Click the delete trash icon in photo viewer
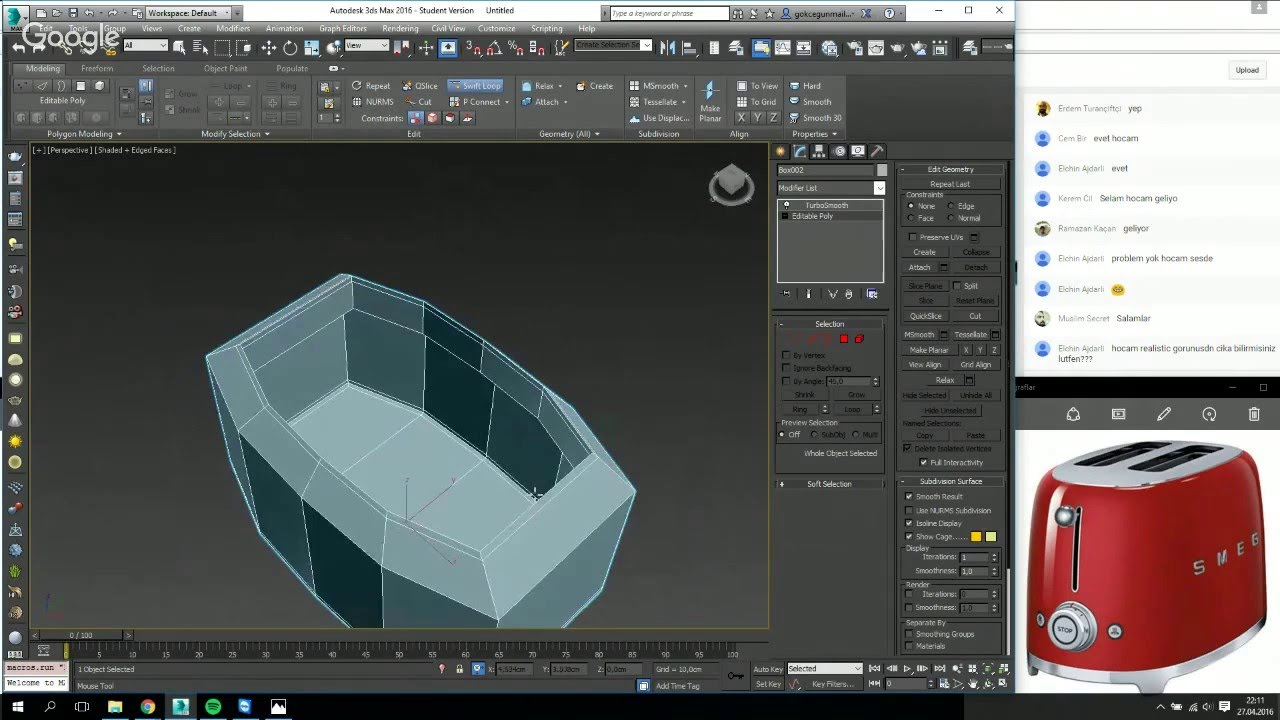Viewport: 1280px width, 720px height. pos(1254,414)
